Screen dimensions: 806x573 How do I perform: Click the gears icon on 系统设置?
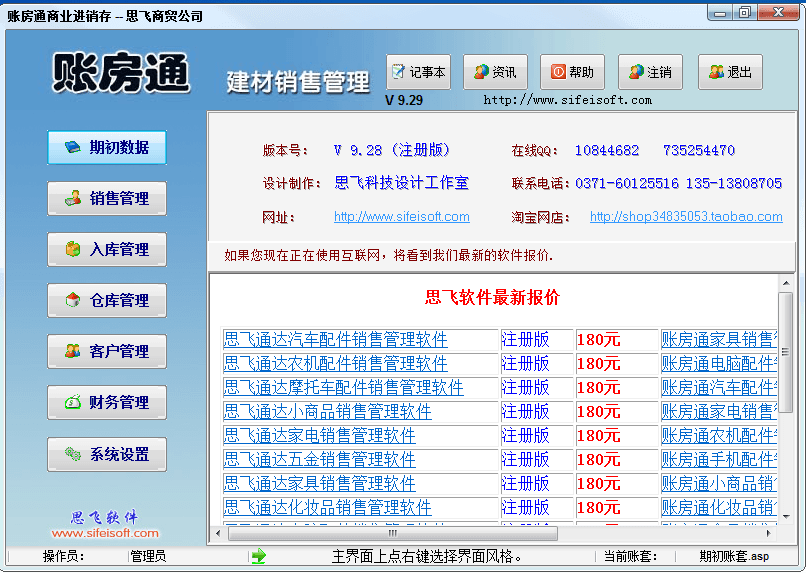[72, 454]
